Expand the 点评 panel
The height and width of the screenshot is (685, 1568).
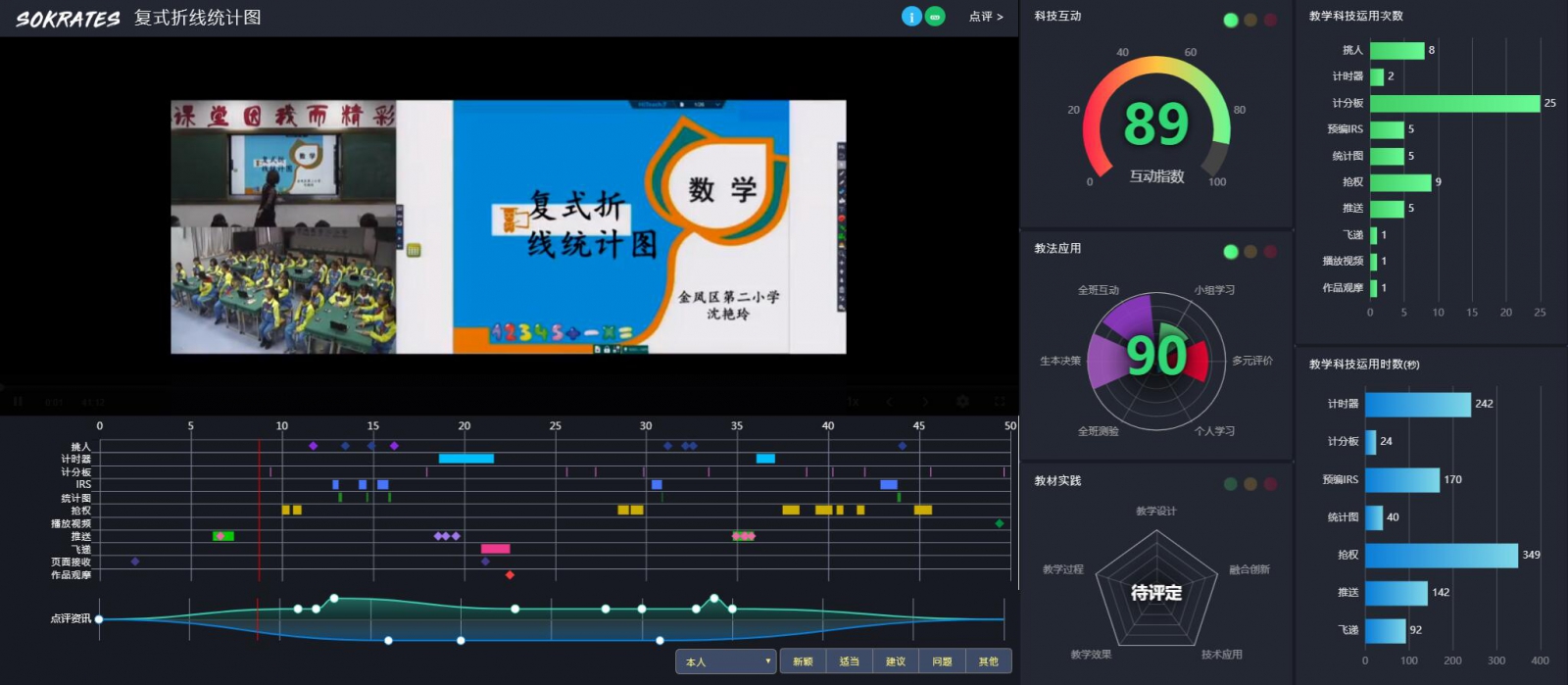pyautogui.click(x=986, y=17)
